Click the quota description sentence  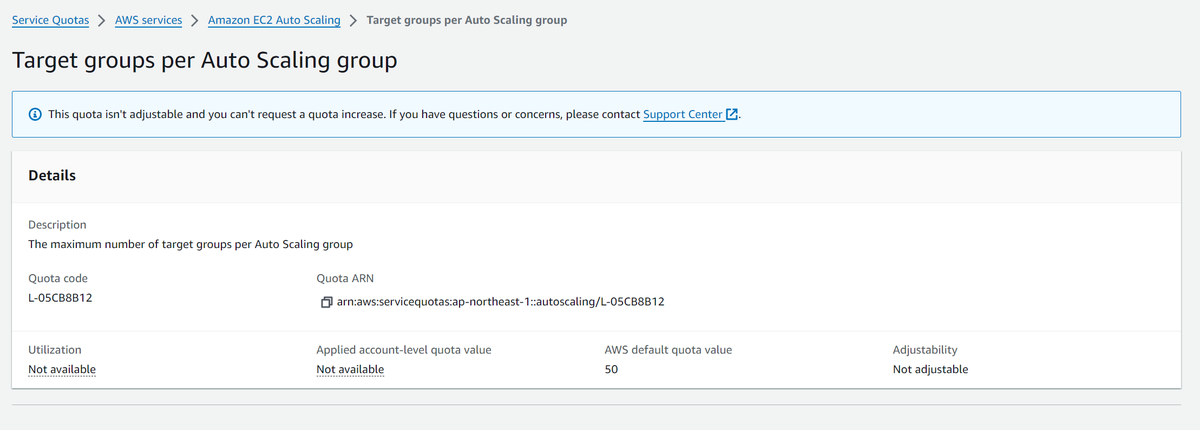[x=190, y=244]
